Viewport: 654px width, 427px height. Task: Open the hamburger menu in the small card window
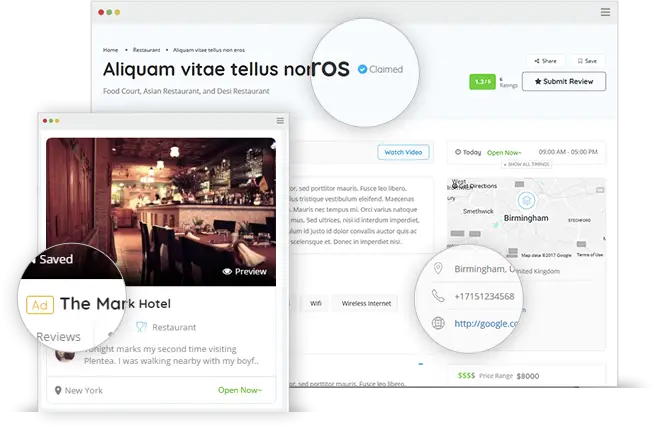pyautogui.click(x=280, y=121)
